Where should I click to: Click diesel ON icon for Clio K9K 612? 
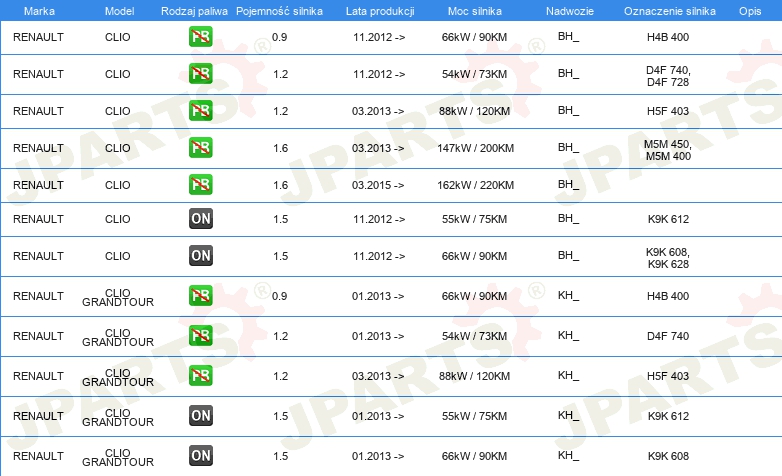pos(200,218)
